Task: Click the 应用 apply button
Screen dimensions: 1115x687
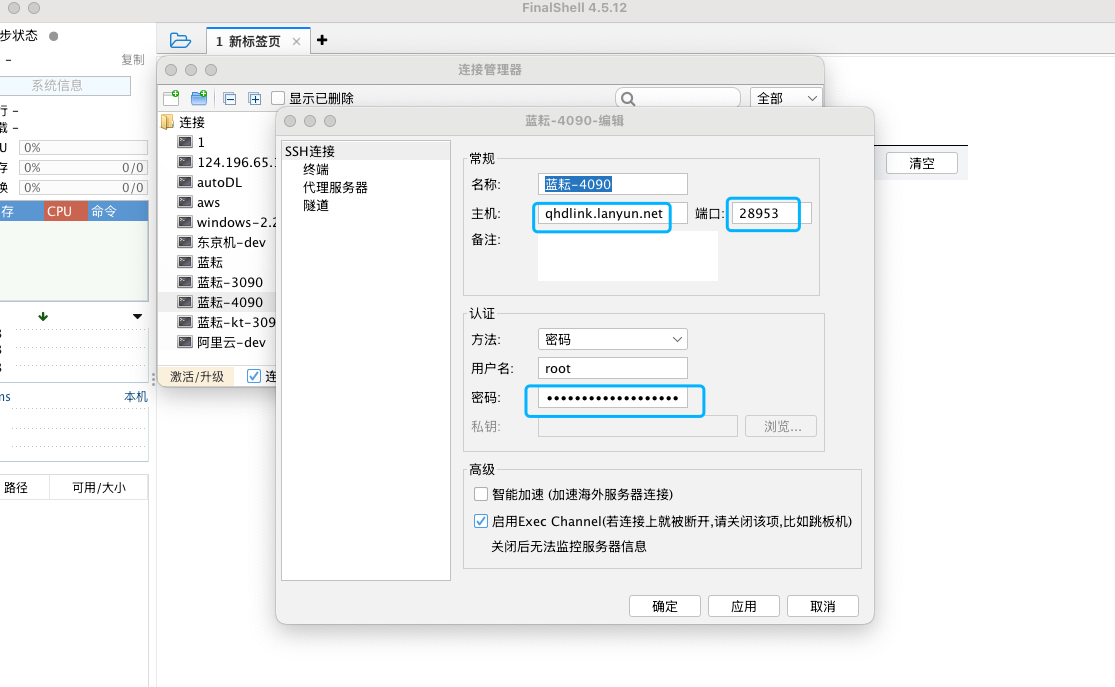Action: (744, 606)
